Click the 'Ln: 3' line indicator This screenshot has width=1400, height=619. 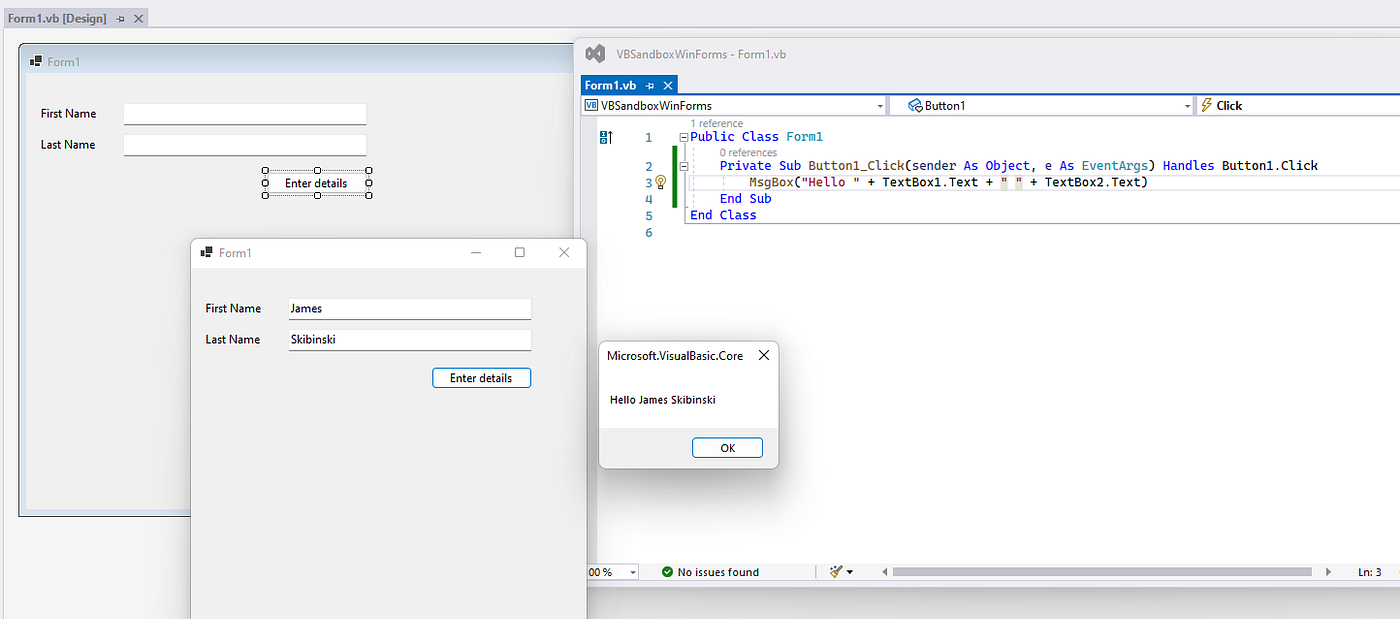[1370, 572]
